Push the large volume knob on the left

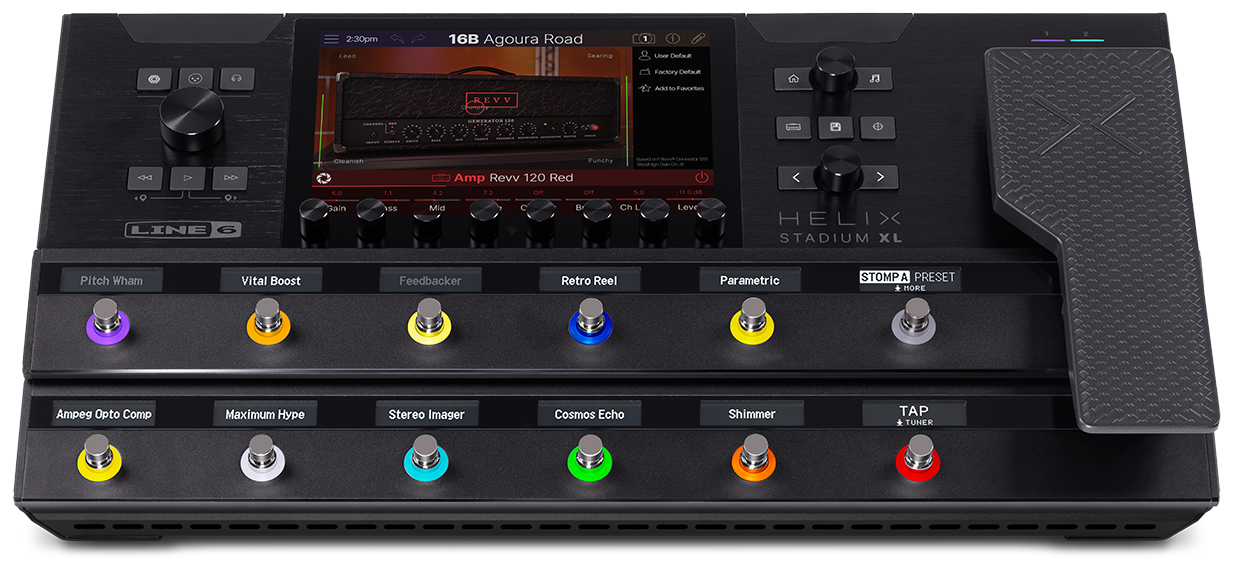191,118
